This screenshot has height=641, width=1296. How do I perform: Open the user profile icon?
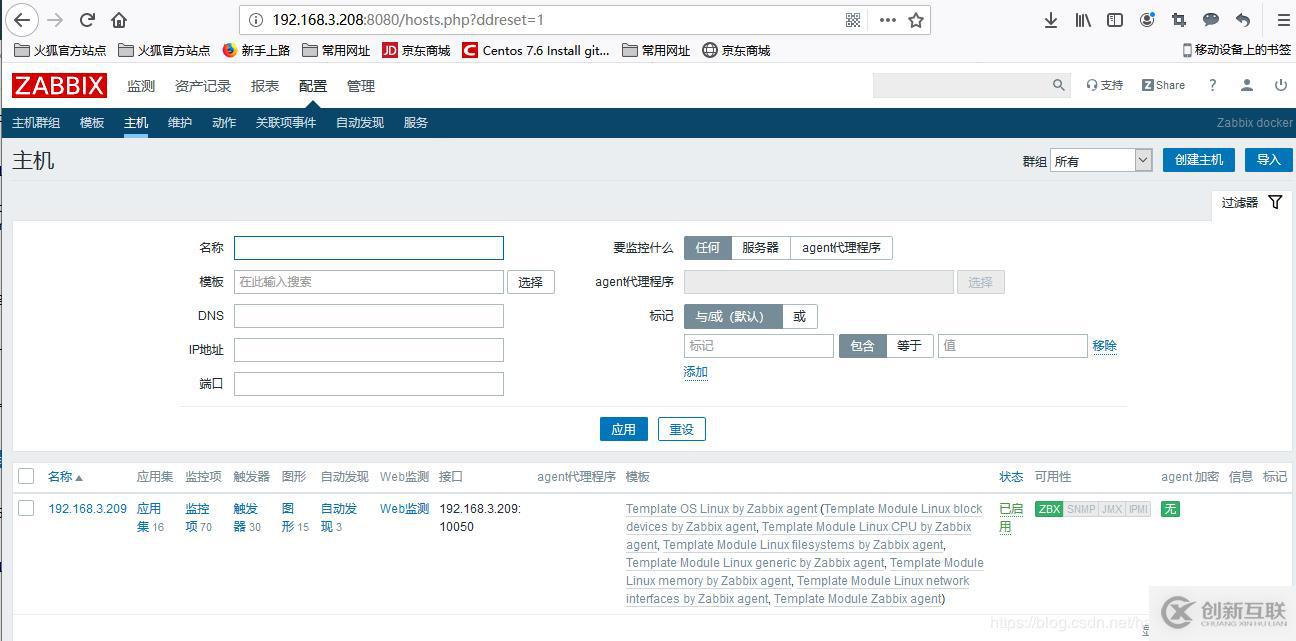pyautogui.click(x=1246, y=86)
